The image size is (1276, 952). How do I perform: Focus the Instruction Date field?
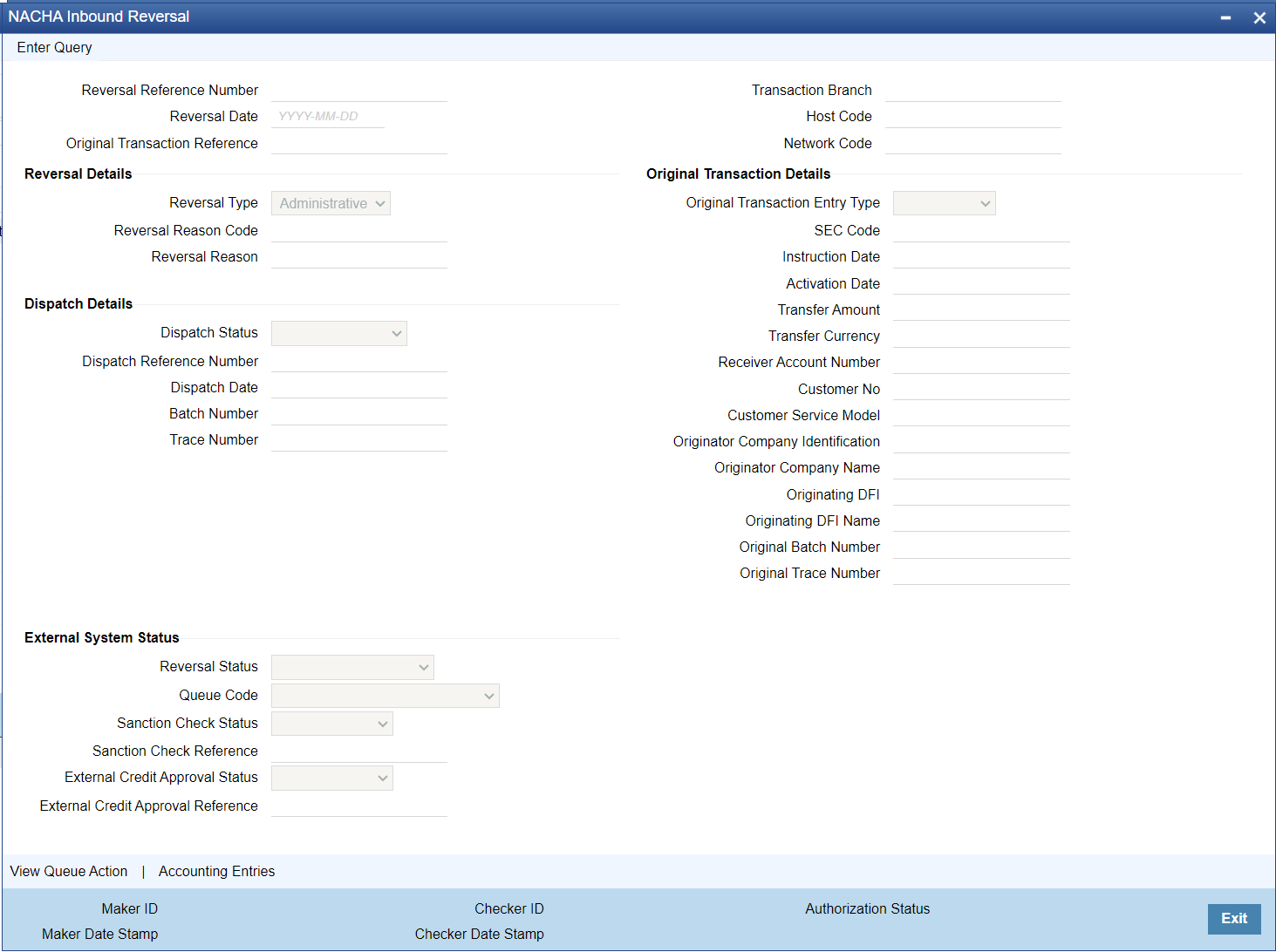[981, 256]
